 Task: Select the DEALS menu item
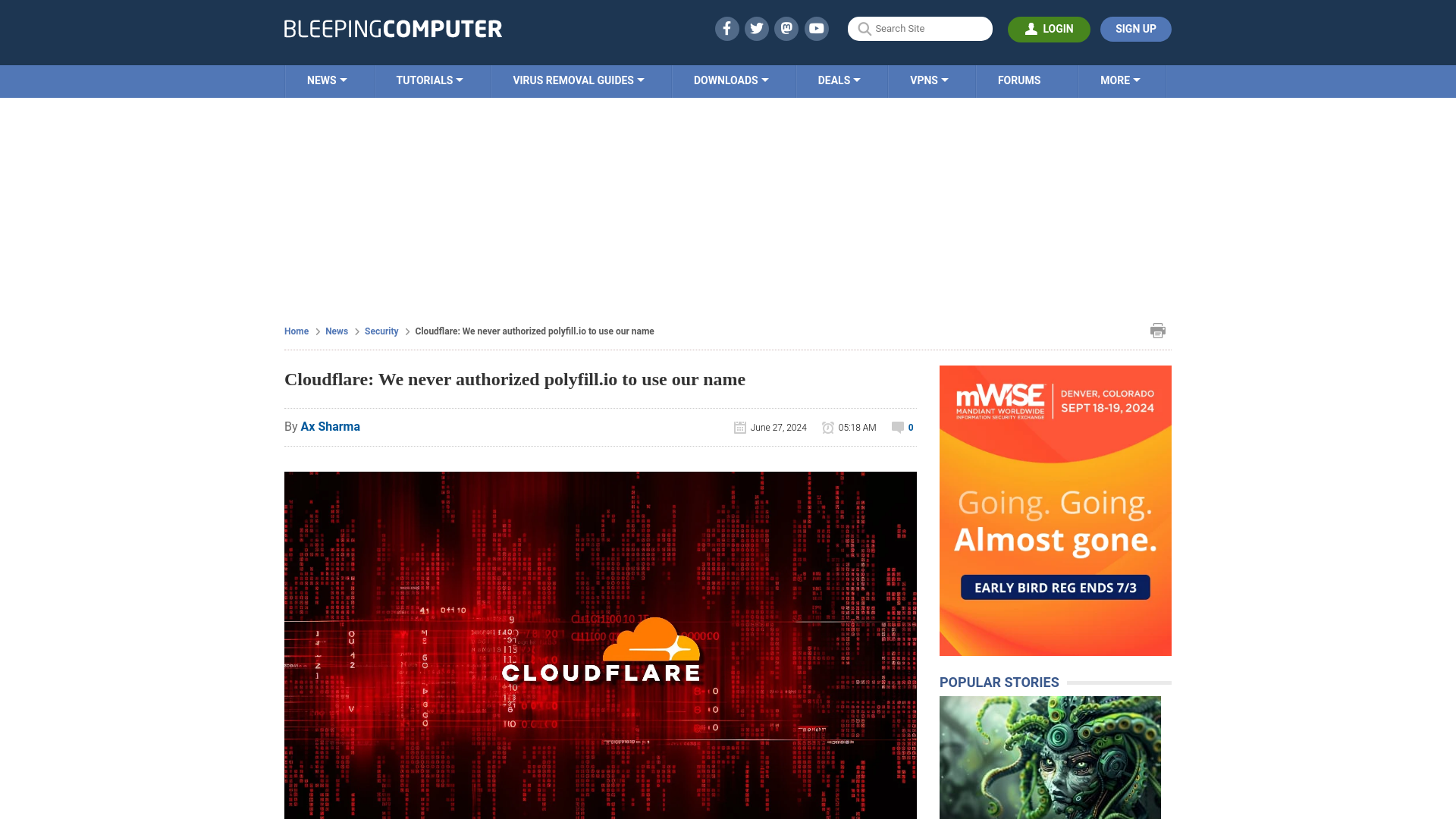pyautogui.click(x=839, y=80)
